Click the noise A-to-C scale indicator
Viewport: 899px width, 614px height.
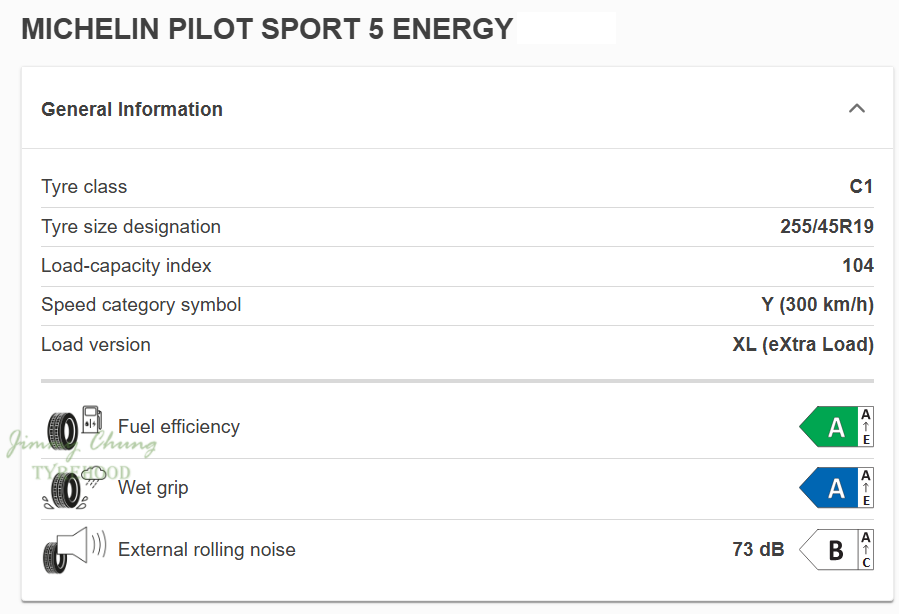866,549
